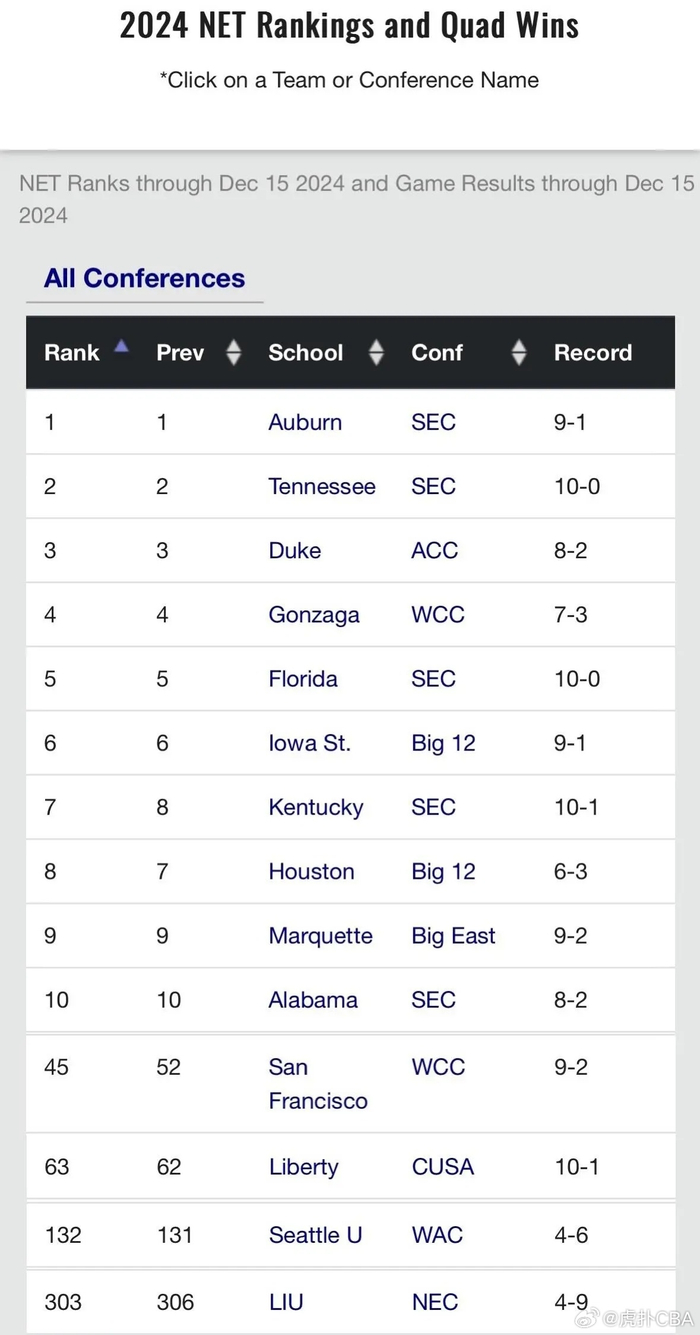
Task: Click the Duke school link
Action: point(295,550)
